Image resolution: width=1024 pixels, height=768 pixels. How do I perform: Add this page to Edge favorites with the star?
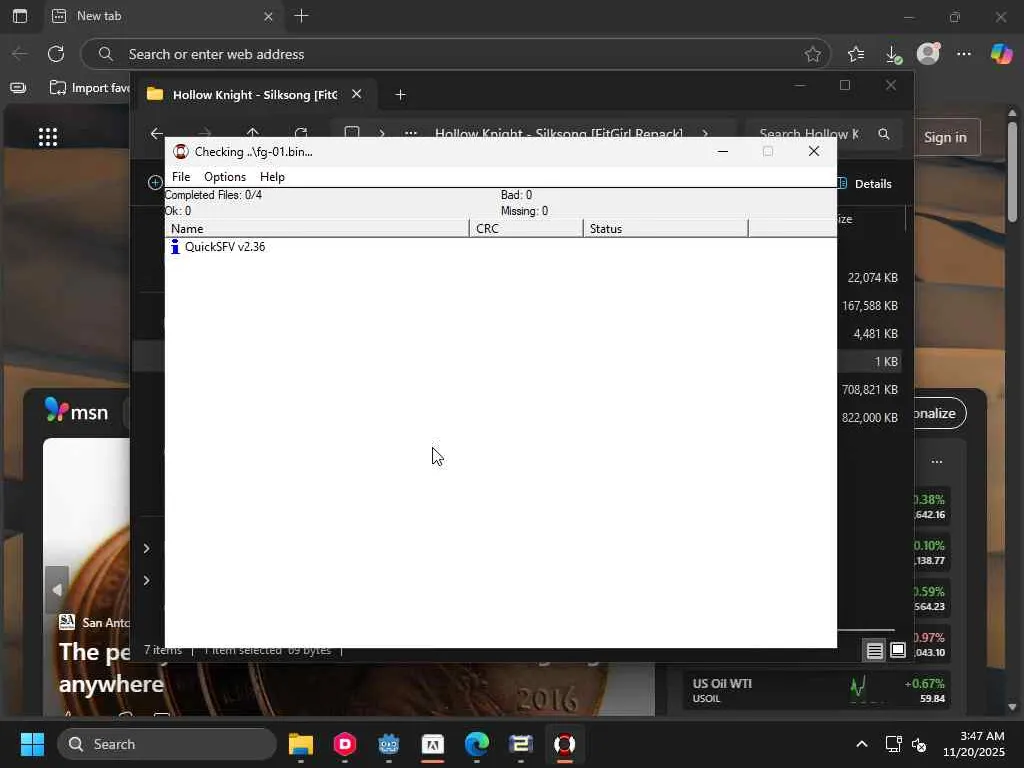coord(812,54)
